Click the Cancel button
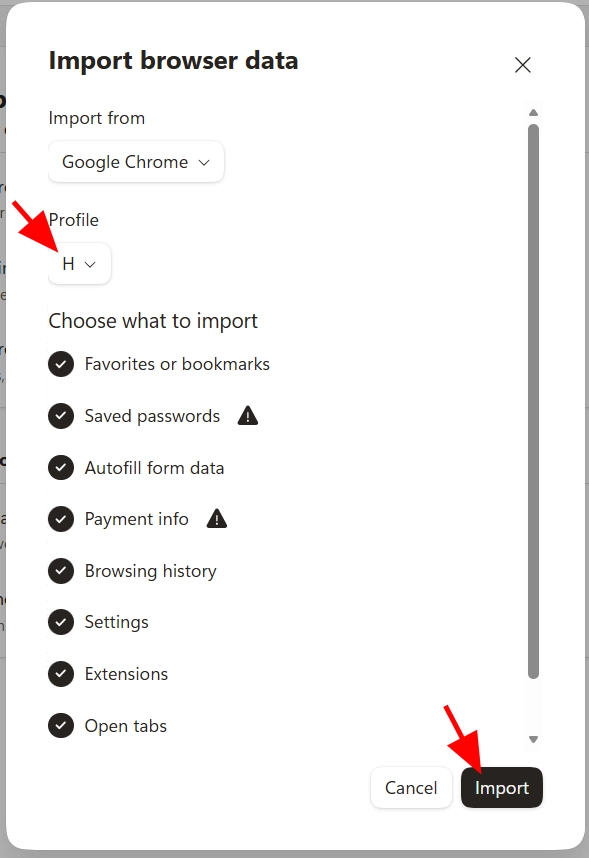Viewport: 589px width, 858px height. click(x=411, y=787)
